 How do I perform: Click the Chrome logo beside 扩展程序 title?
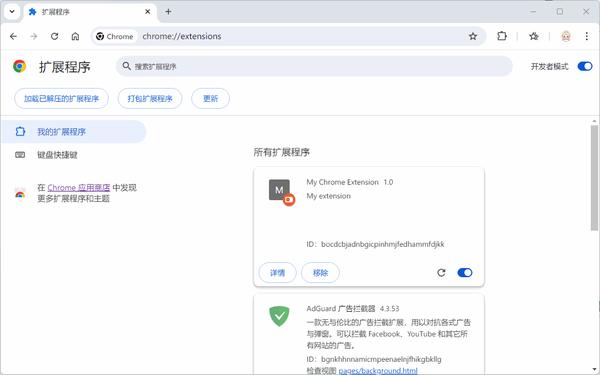click(x=20, y=67)
